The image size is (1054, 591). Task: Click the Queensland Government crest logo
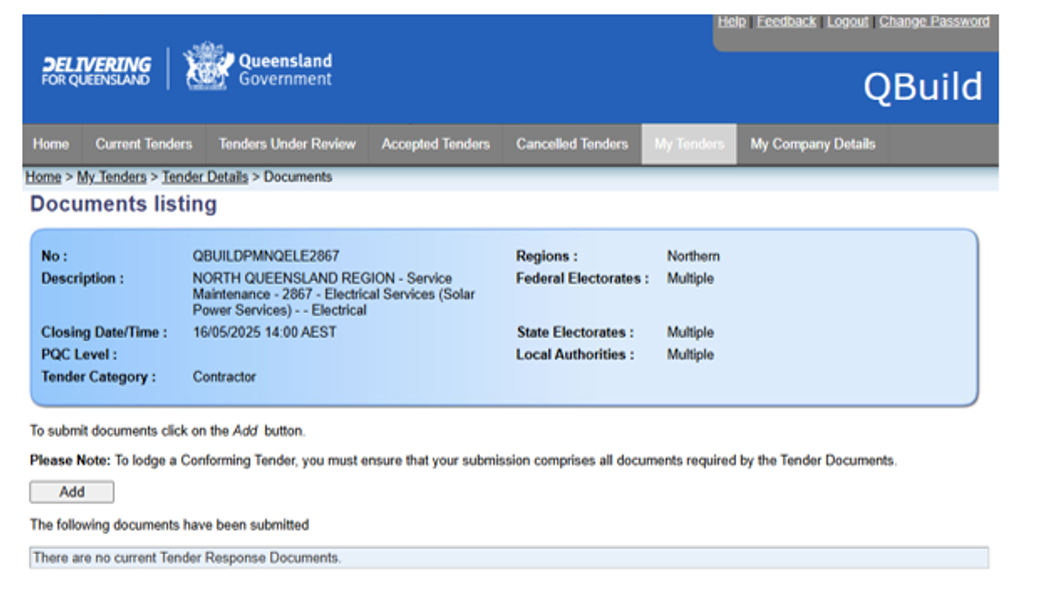click(208, 68)
